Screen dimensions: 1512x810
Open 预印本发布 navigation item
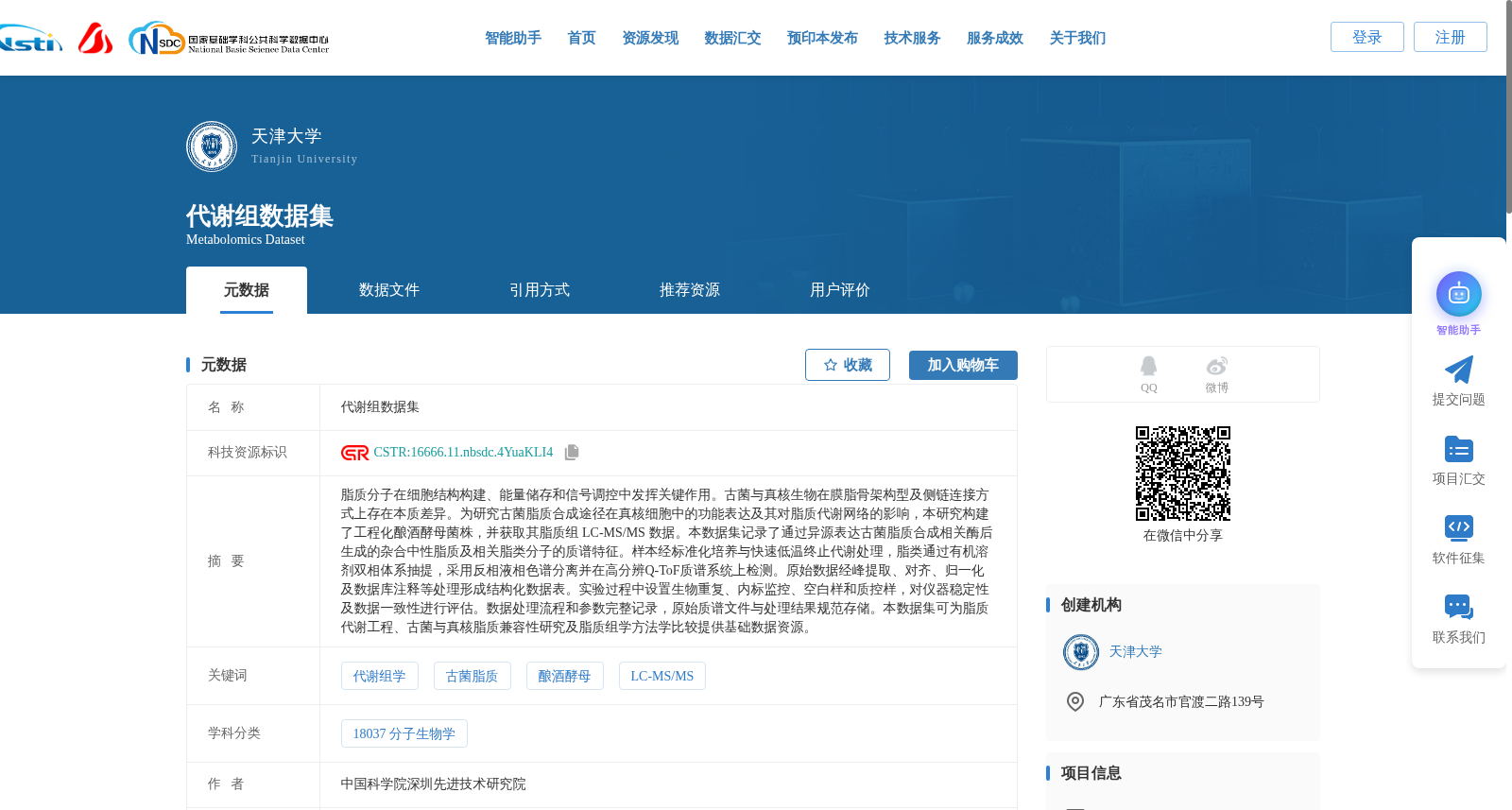click(x=822, y=38)
